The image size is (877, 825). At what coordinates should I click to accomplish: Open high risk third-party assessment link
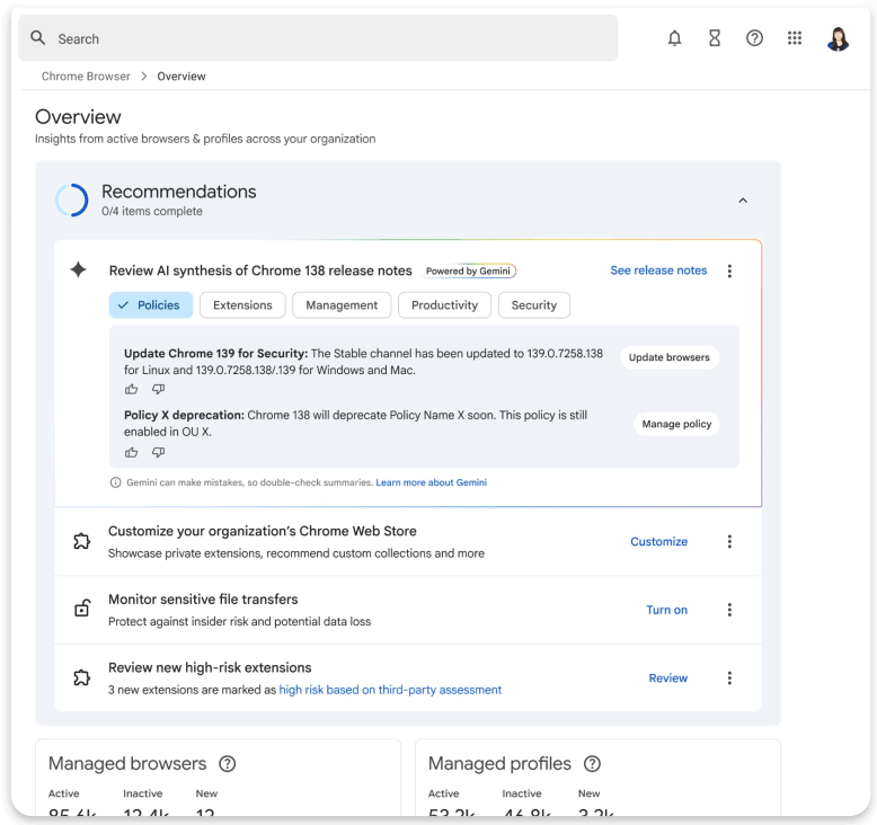coord(390,690)
